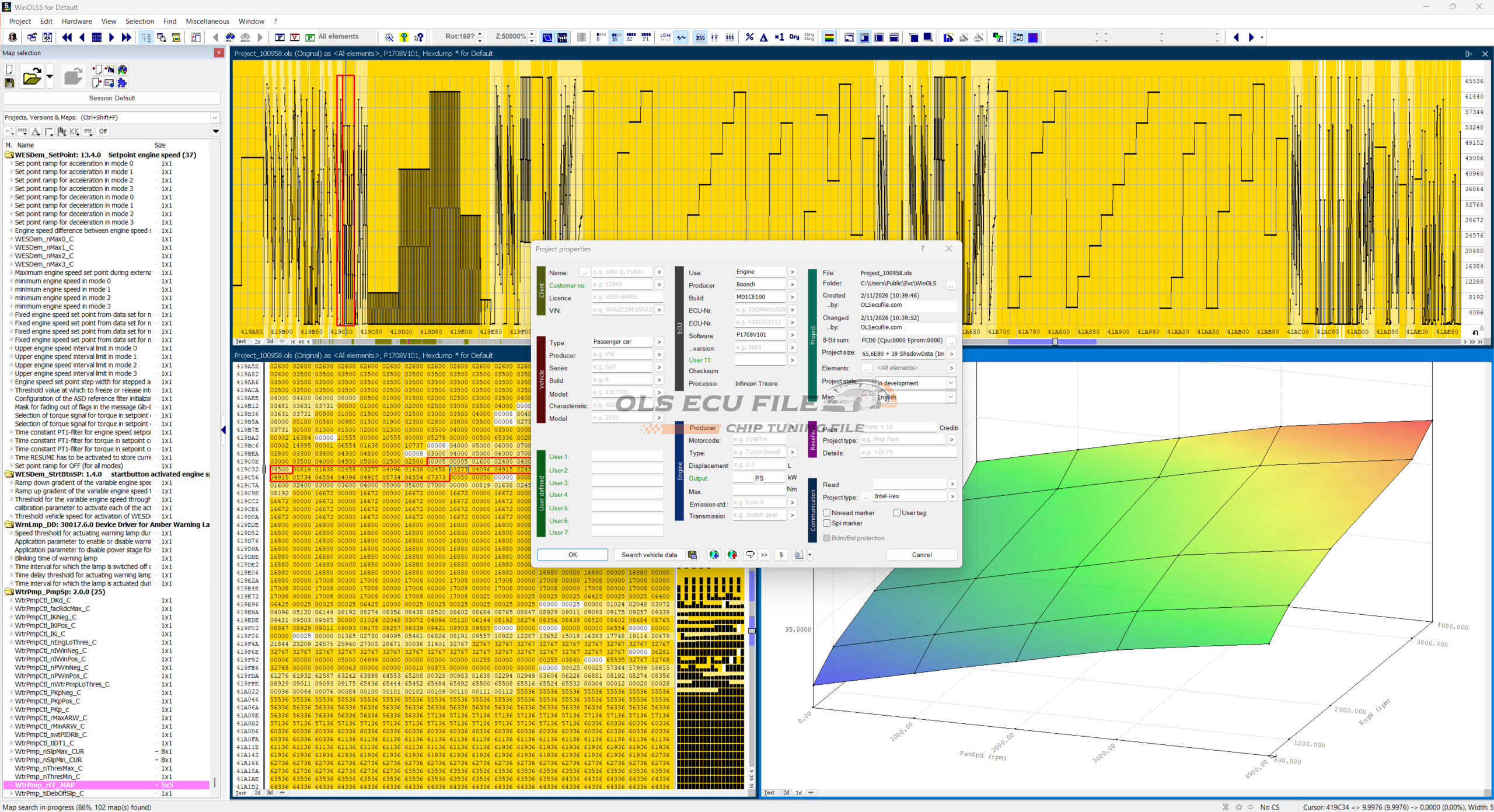The width and height of the screenshot is (1494, 812).
Task: Open folder icon in Map selection panel
Action: coord(32,76)
